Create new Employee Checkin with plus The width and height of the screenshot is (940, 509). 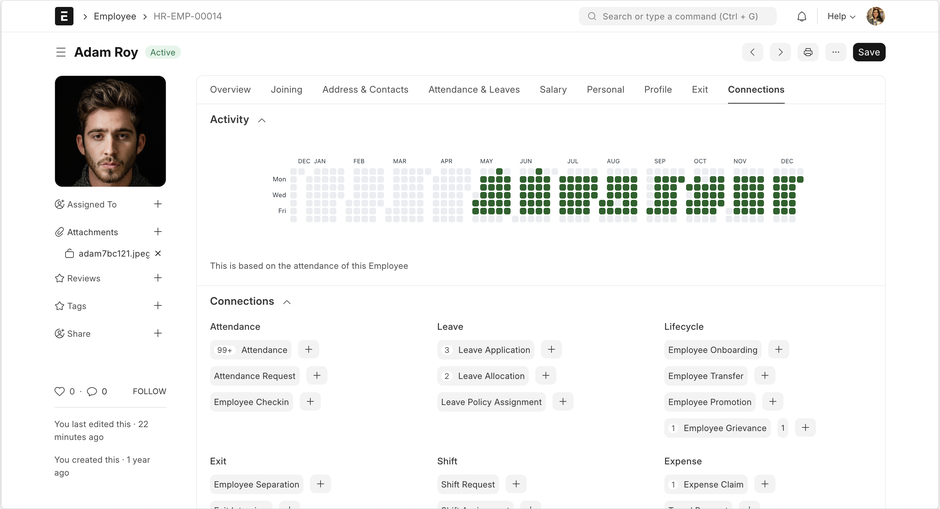click(x=310, y=402)
